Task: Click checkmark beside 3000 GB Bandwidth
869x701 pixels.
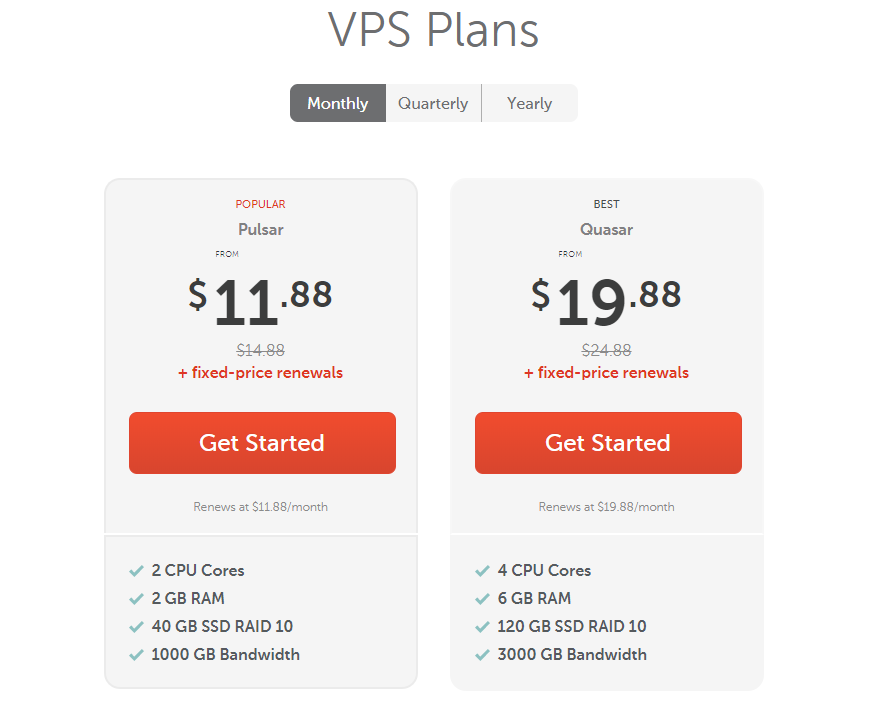Action: 482,655
